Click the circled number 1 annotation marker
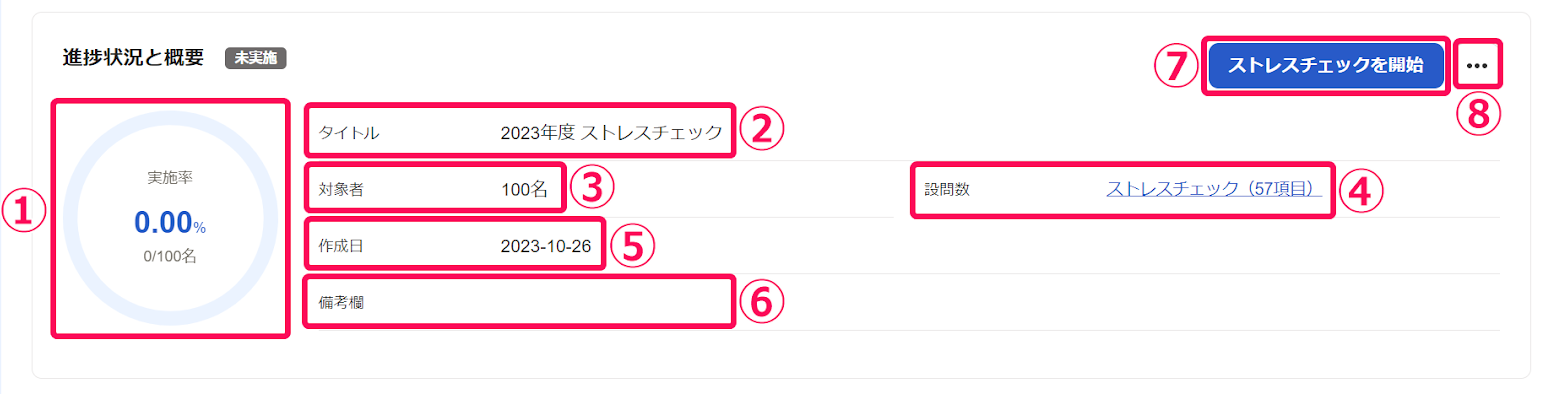1552x394 pixels. [x=24, y=211]
